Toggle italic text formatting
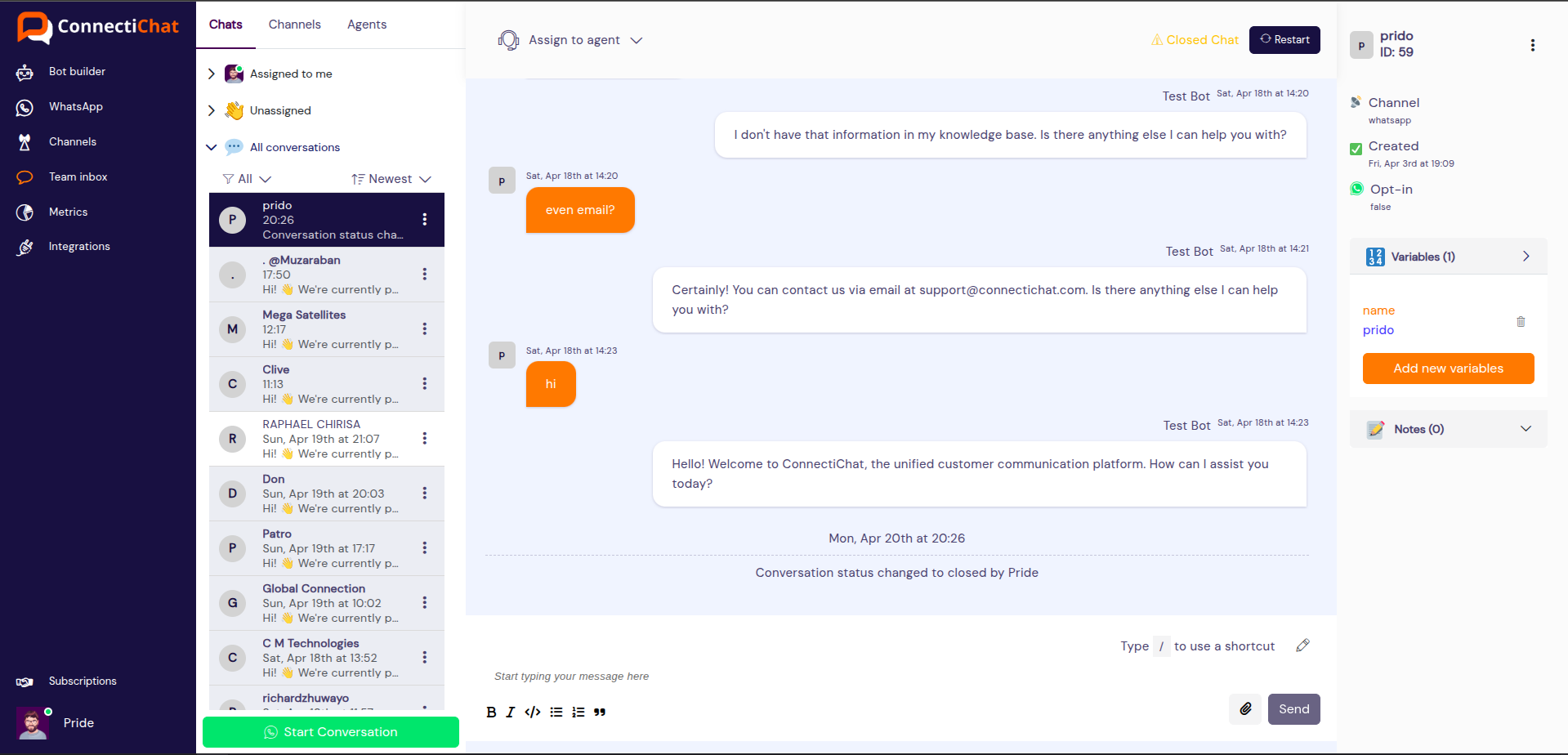Screen dimensions: 1568x755 coord(511,713)
